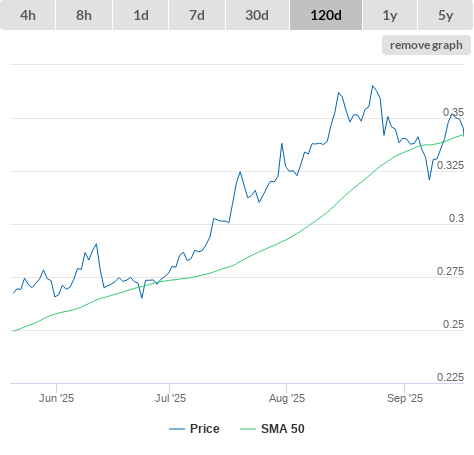Click the Sep '25 axis label
474x455 pixels.
[x=405, y=398]
